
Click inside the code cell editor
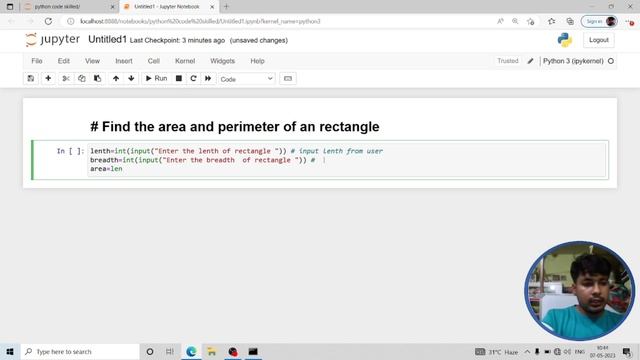pyautogui.click(x=348, y=160)
